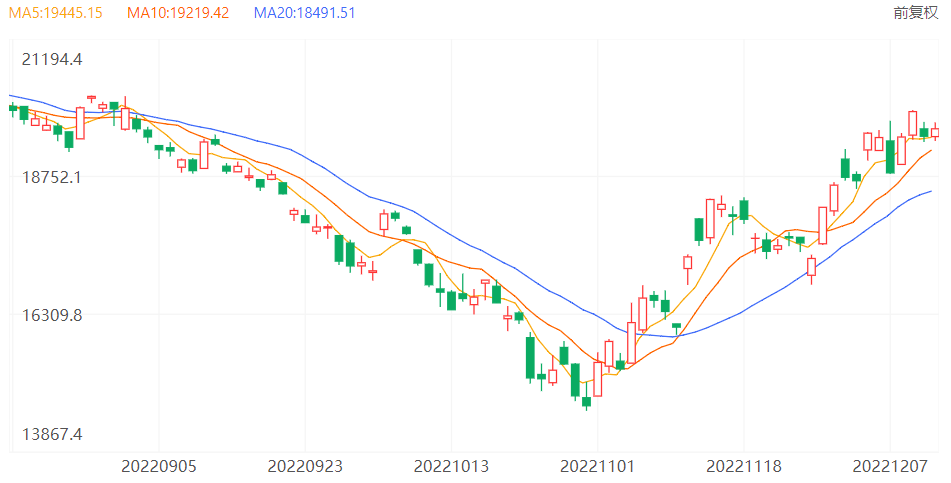Click the 20220905 date axis label
This screenshot has height=483, width=951.
tap(159, 466)
